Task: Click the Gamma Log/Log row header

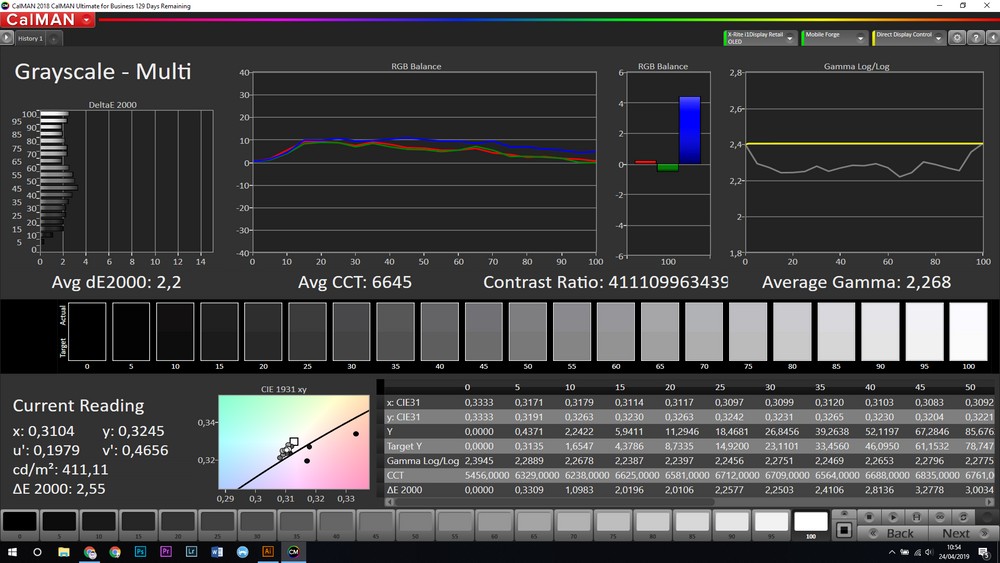Action: click(422, 460)
